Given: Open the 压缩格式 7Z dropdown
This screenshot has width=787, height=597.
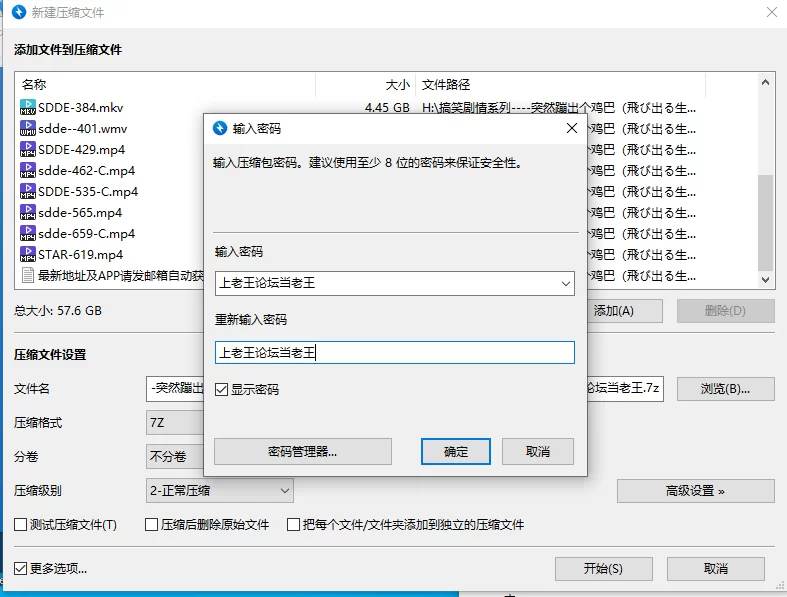Looking at the screenshot, I should tap(175, 422).
